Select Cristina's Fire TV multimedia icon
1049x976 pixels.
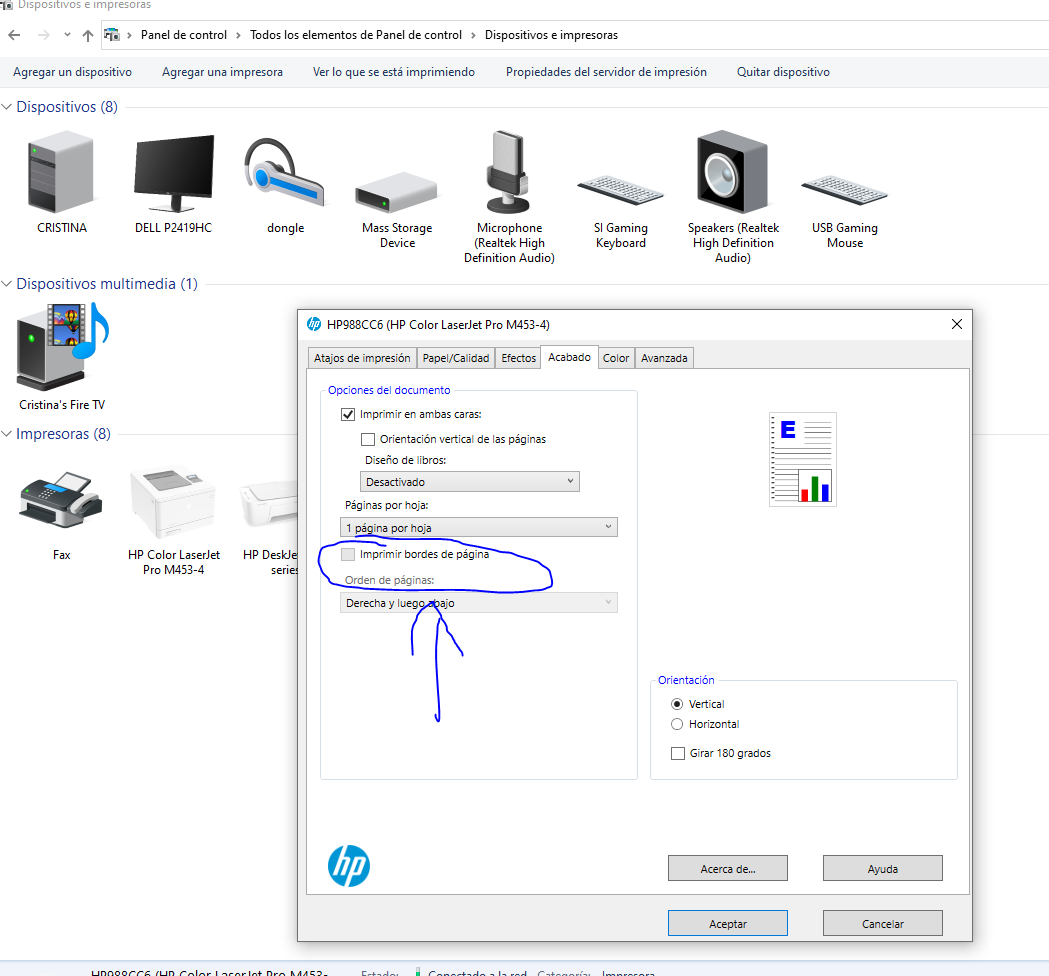[x=62, y=347]
